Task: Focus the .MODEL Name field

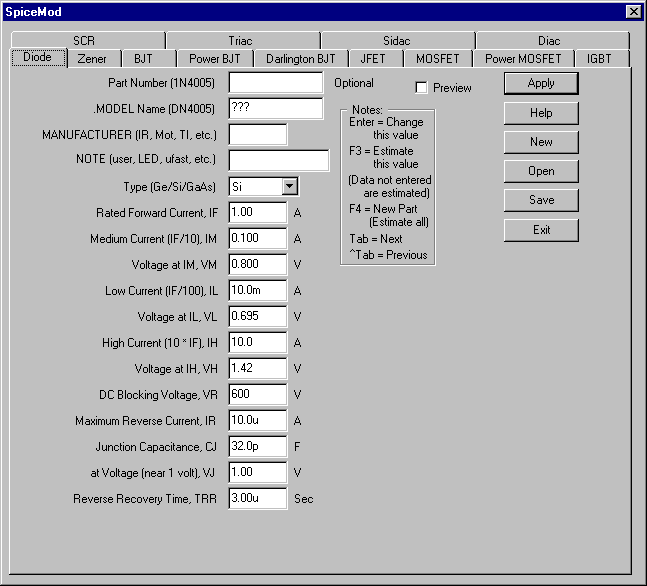Action: point(276,108)
